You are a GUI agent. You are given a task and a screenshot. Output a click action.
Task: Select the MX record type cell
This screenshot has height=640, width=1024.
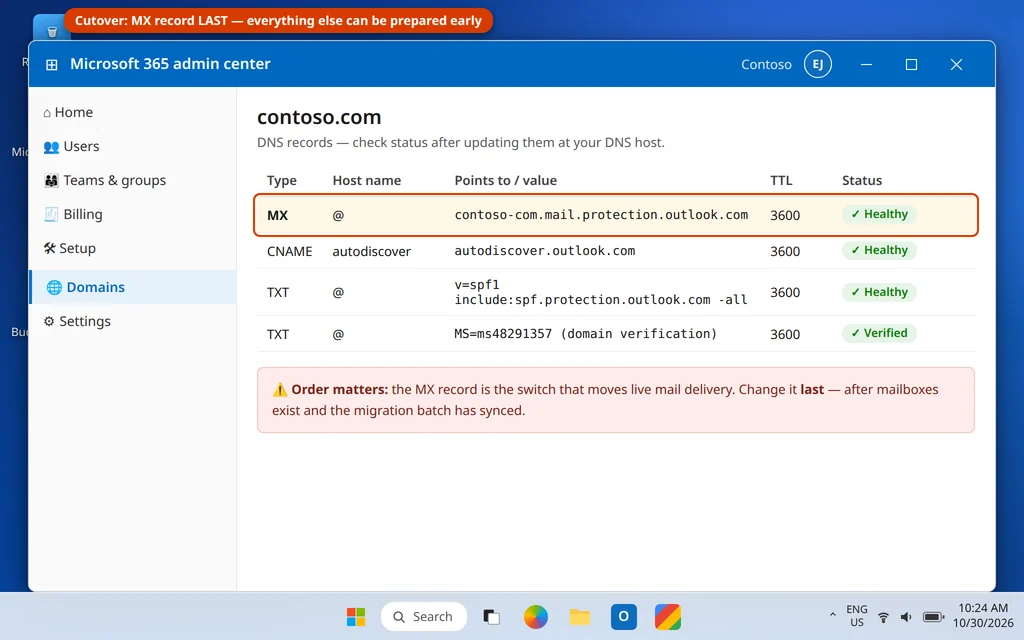278,215
